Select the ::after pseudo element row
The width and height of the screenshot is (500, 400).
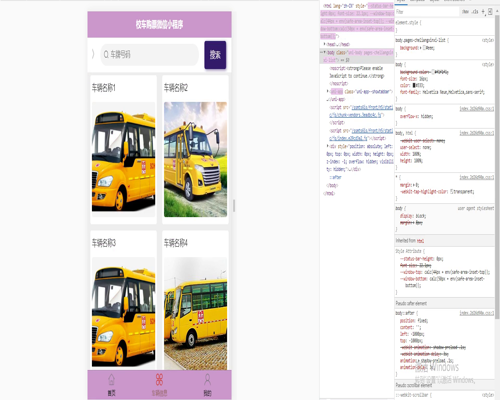click(x=335, y=177)
